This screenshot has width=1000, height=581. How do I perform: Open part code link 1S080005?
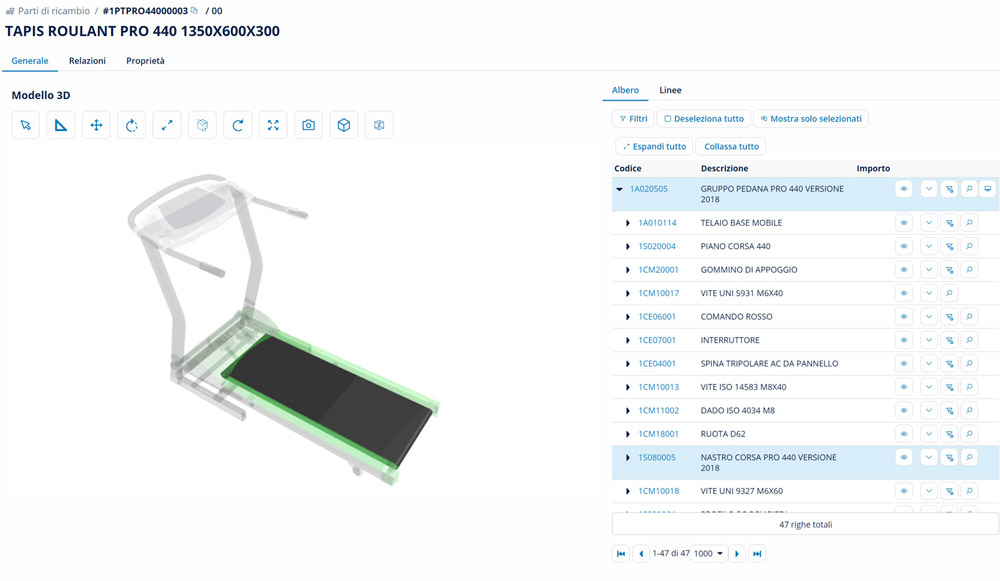point(657,458)
